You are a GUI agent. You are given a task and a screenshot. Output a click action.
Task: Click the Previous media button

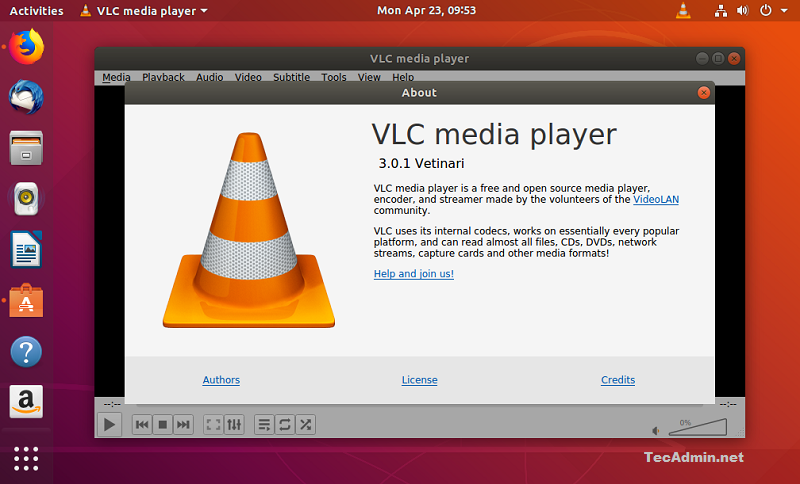point(142,424)
